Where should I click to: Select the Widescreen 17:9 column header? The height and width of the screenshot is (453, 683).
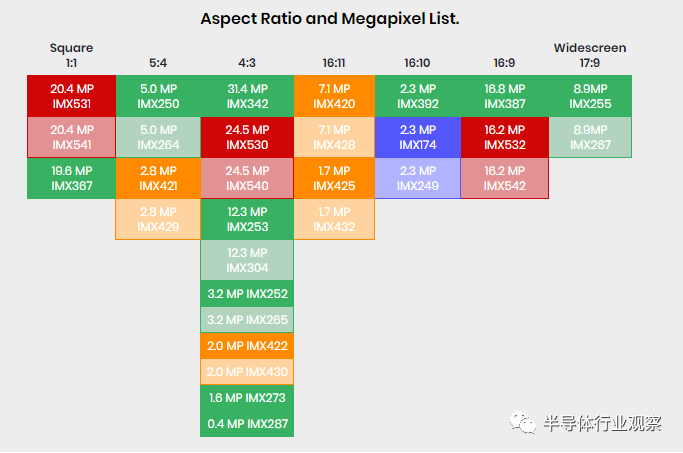pyautogui.click(x=592, y=55)
